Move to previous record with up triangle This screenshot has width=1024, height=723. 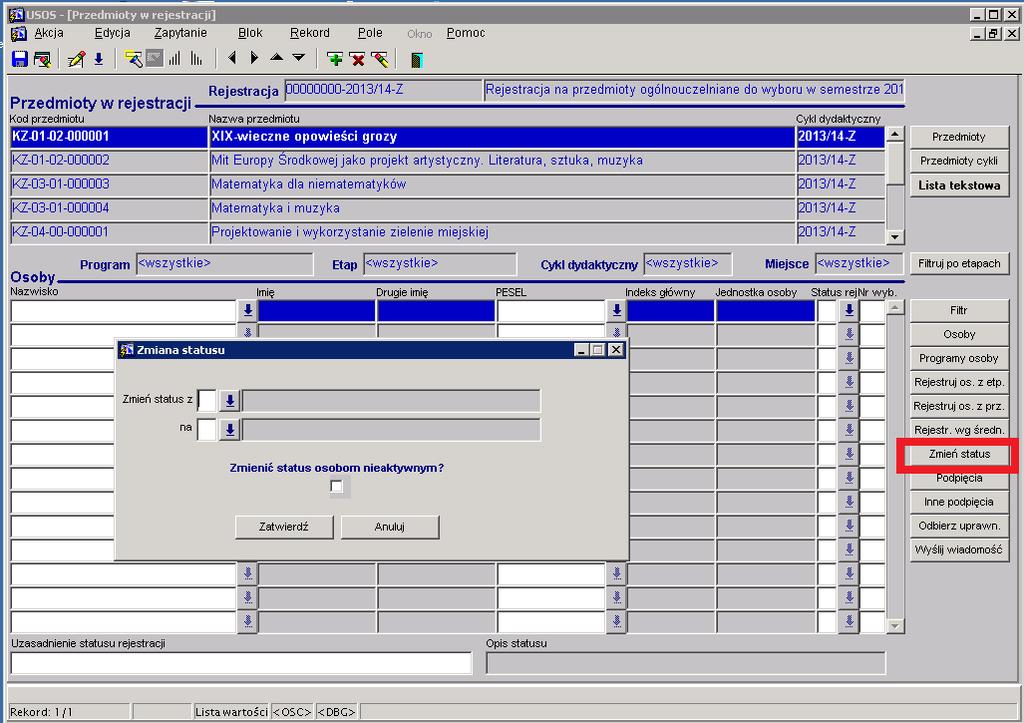(277, 57)
